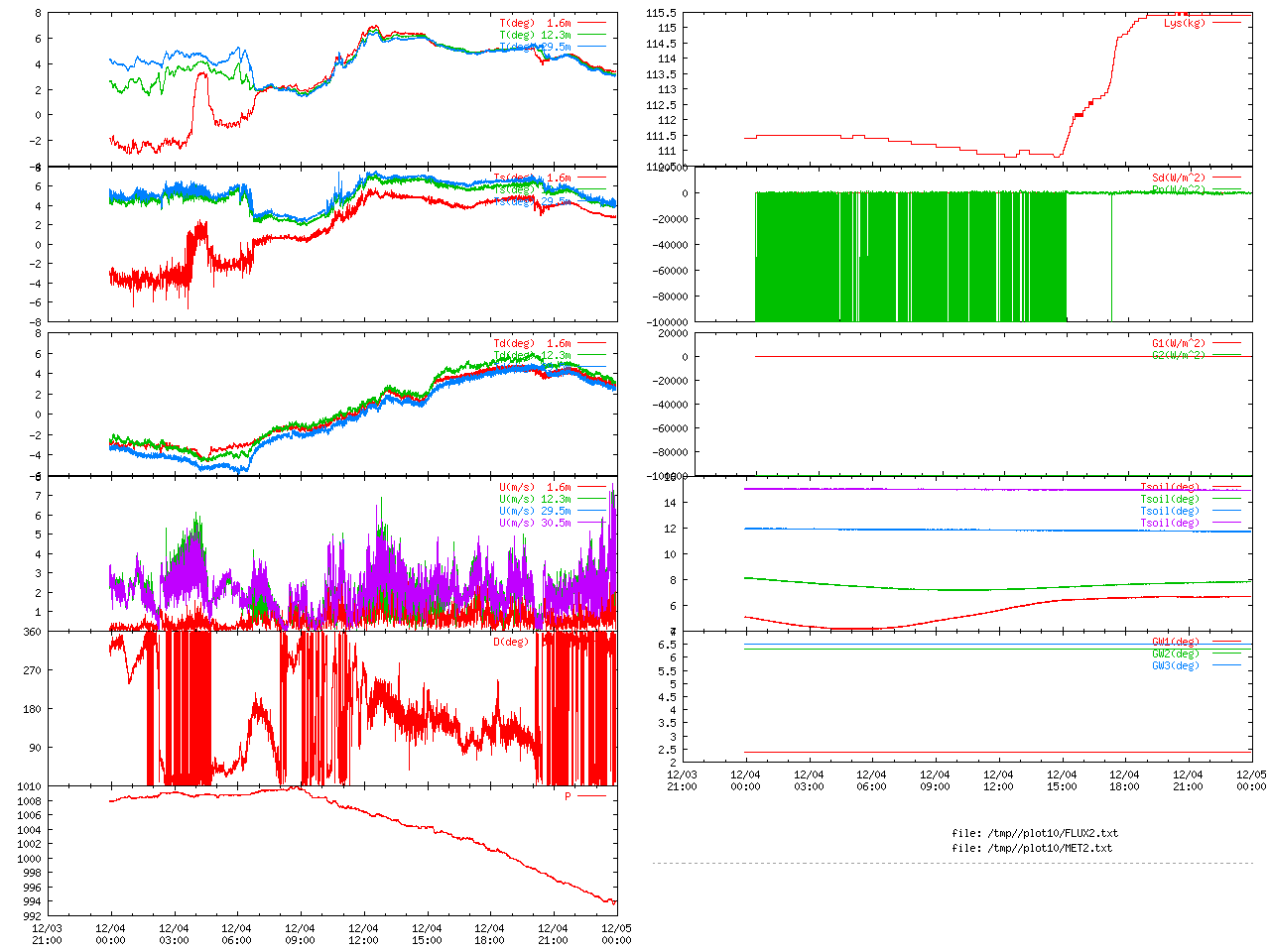Click the 'G1(W/m^2)' legend label
Screen dimensions: 1270x952
[x=1179, y=343]
